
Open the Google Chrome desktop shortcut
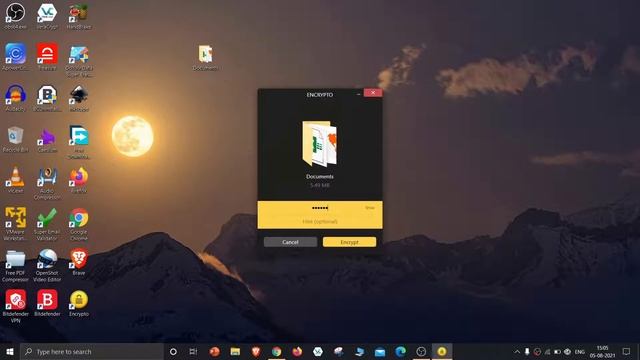pyautogui.click(x=79, y=224)
